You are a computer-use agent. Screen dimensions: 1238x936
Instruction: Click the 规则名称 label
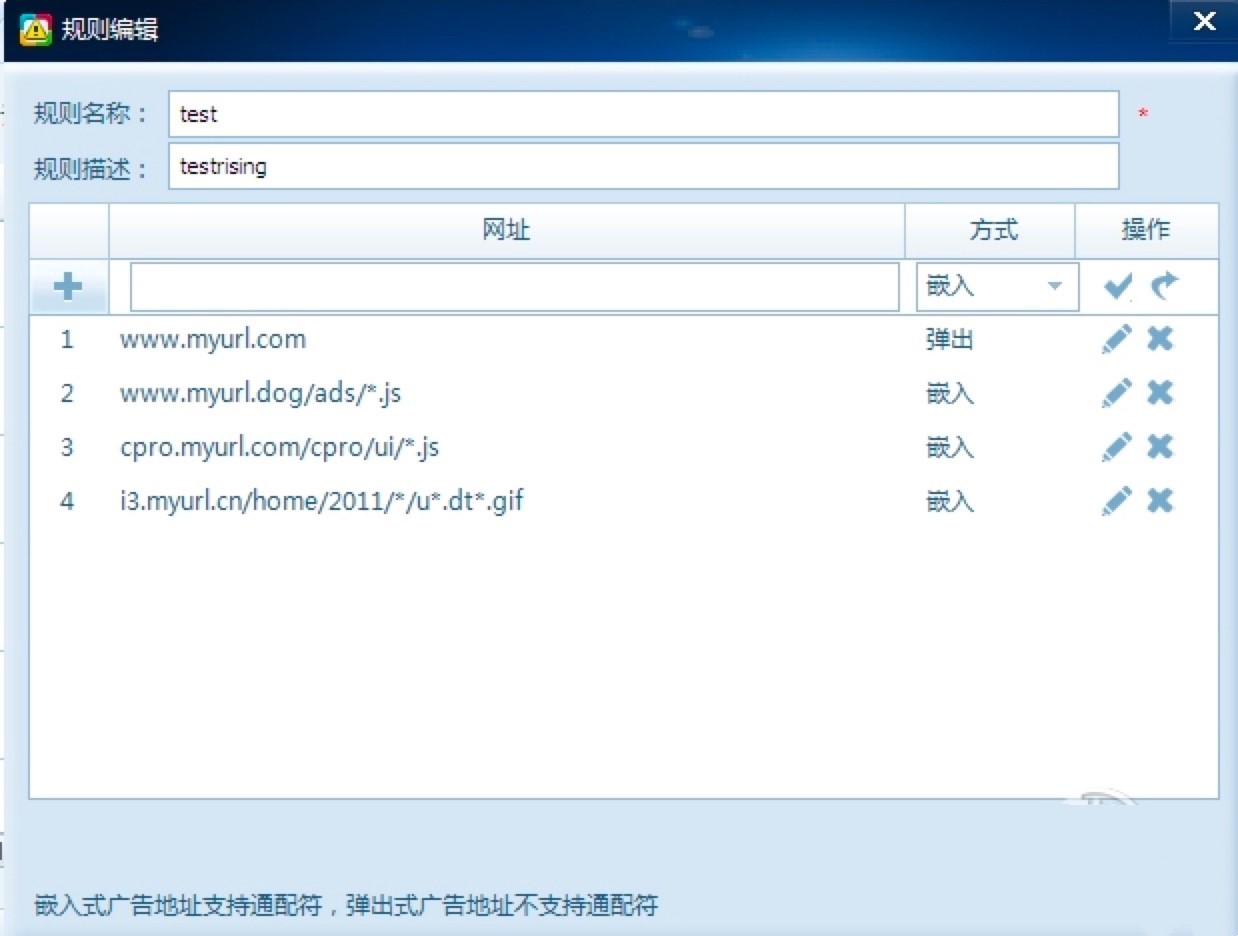[91, 113]
